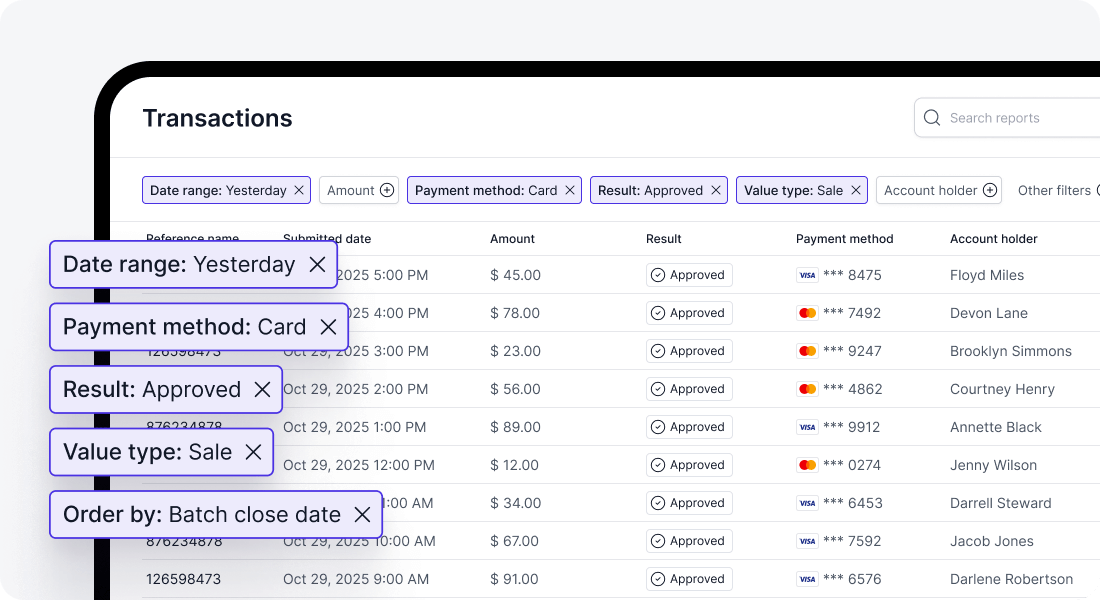The width and height of the screenshot is (1100, 600).
Task: Close the large Date range: Yesterday tag
Action: click(317, 265)
